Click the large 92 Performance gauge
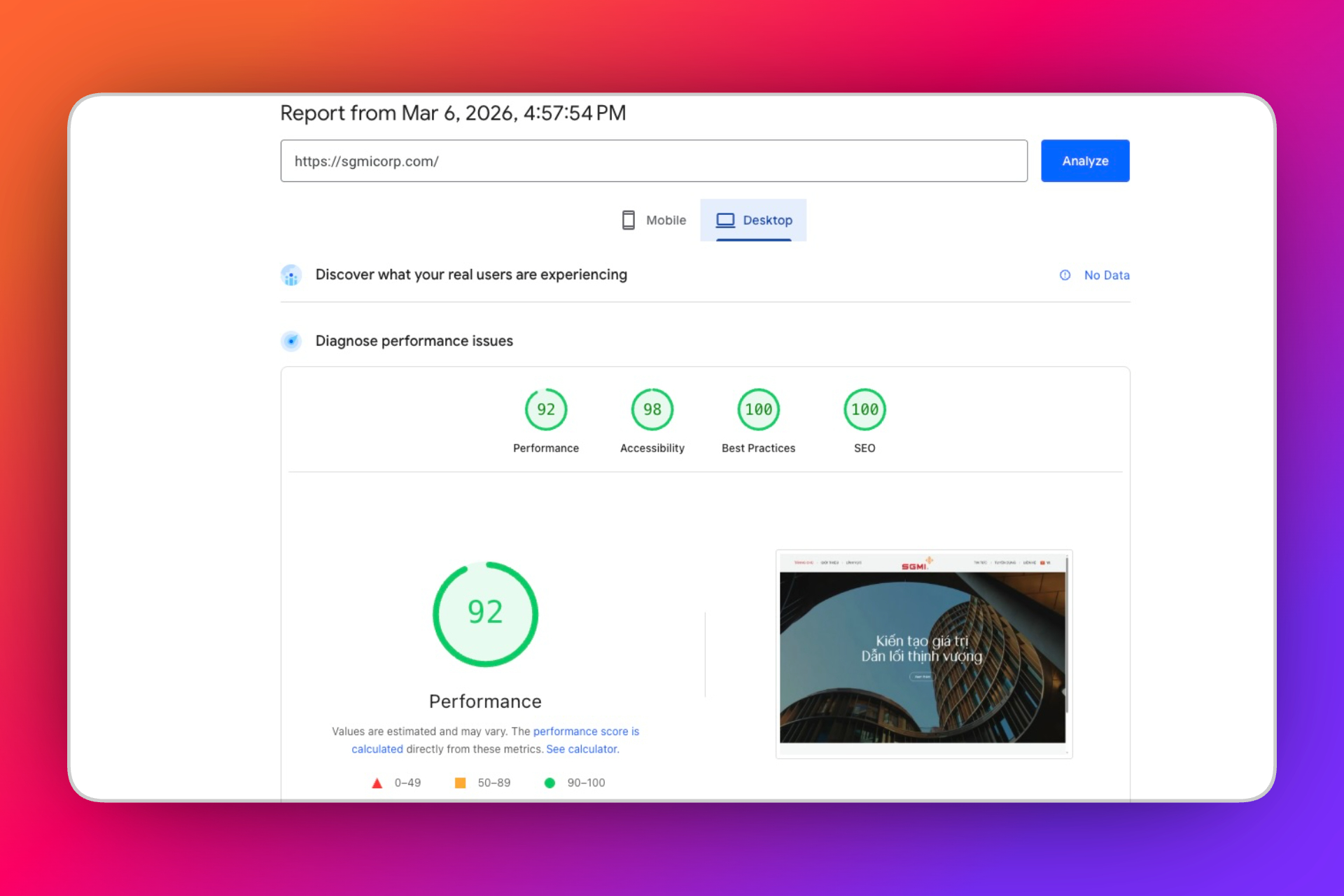The width and height of the screenshot is (1344, 896). click(x=485, y=614)
